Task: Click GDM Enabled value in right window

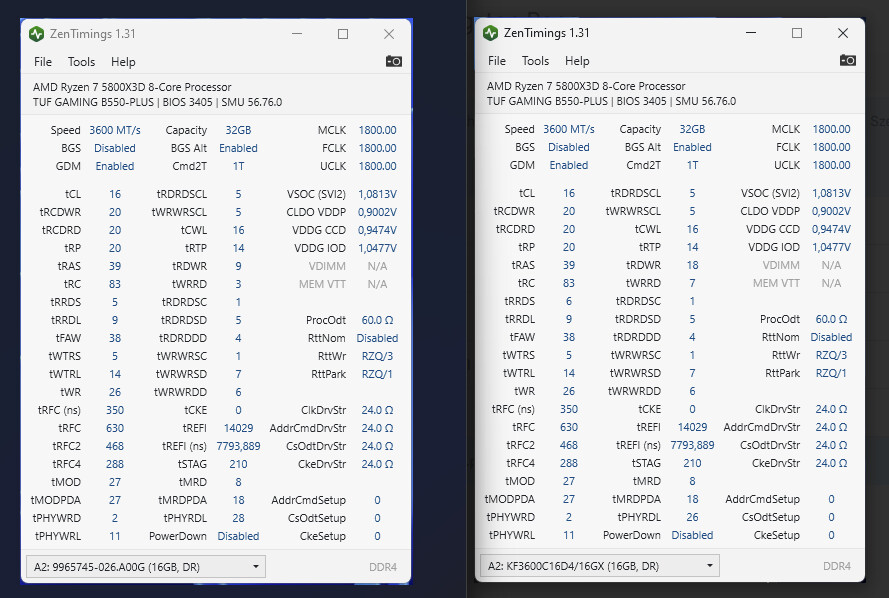Action: tap(569, 165)
